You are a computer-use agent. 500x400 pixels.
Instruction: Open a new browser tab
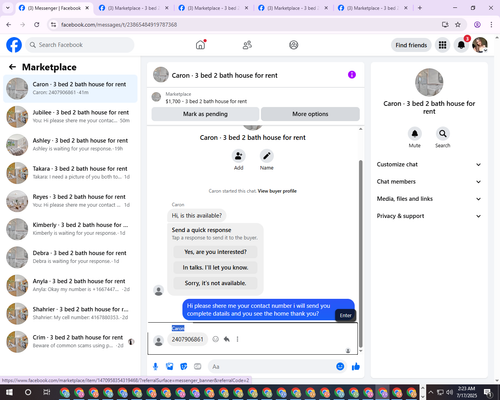[x=420, y=8]
